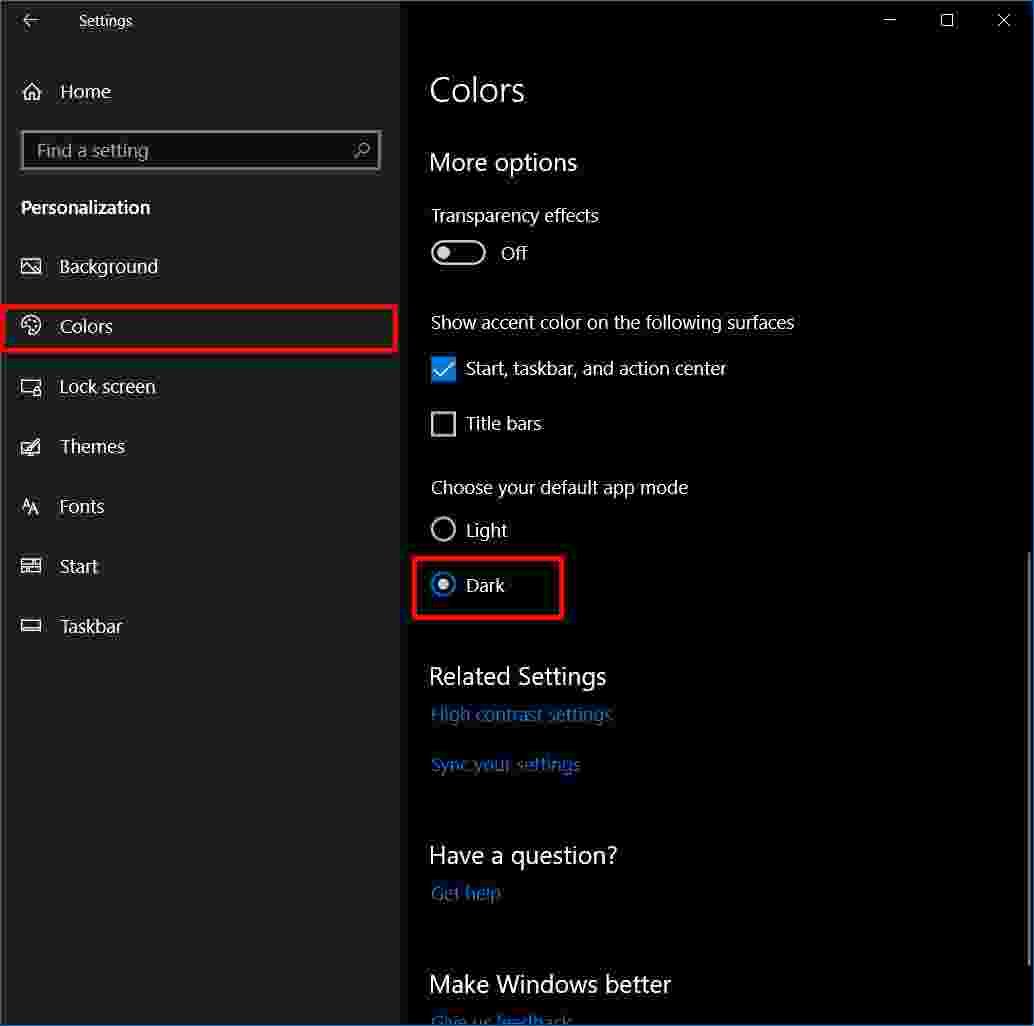
Task: Click the Personalization heading
Action: coord(86,208)
